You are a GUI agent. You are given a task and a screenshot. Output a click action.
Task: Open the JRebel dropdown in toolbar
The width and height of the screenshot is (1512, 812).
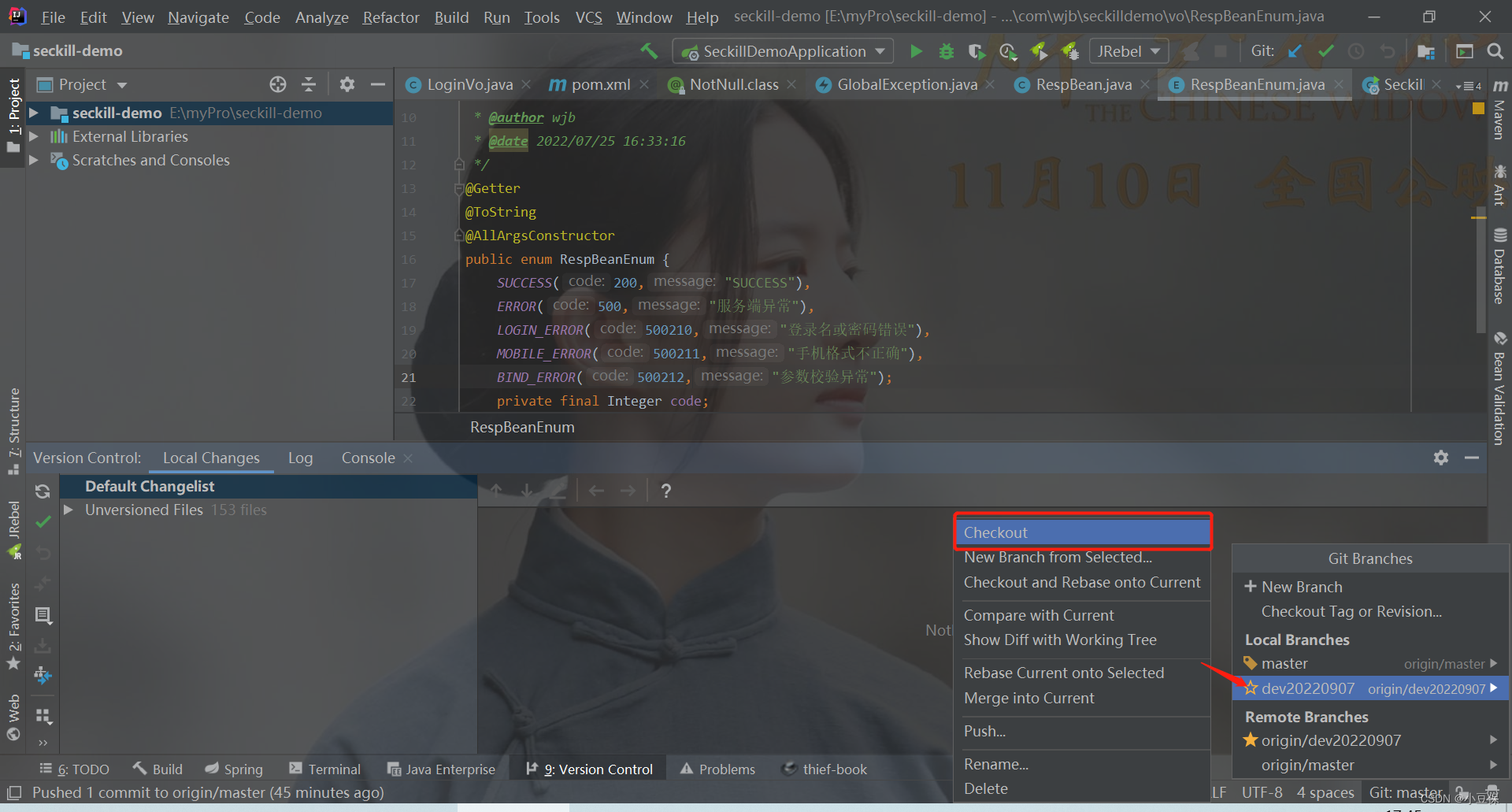coord(1128,51)
